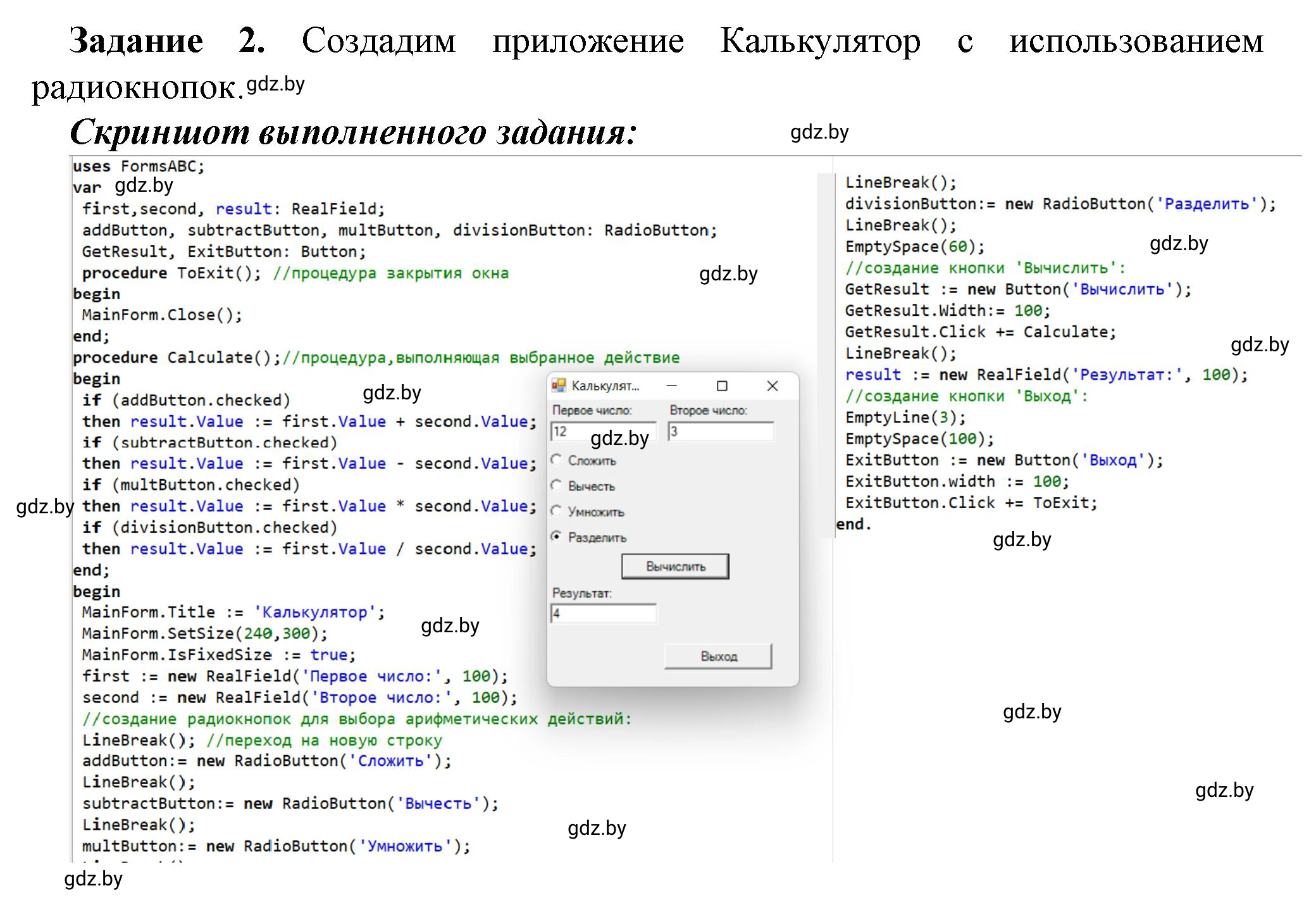Viewport: 1316px width, 900px height.
Task: Click the 'MainForm.Close();' code line
Action: click(x=162, y=315)
